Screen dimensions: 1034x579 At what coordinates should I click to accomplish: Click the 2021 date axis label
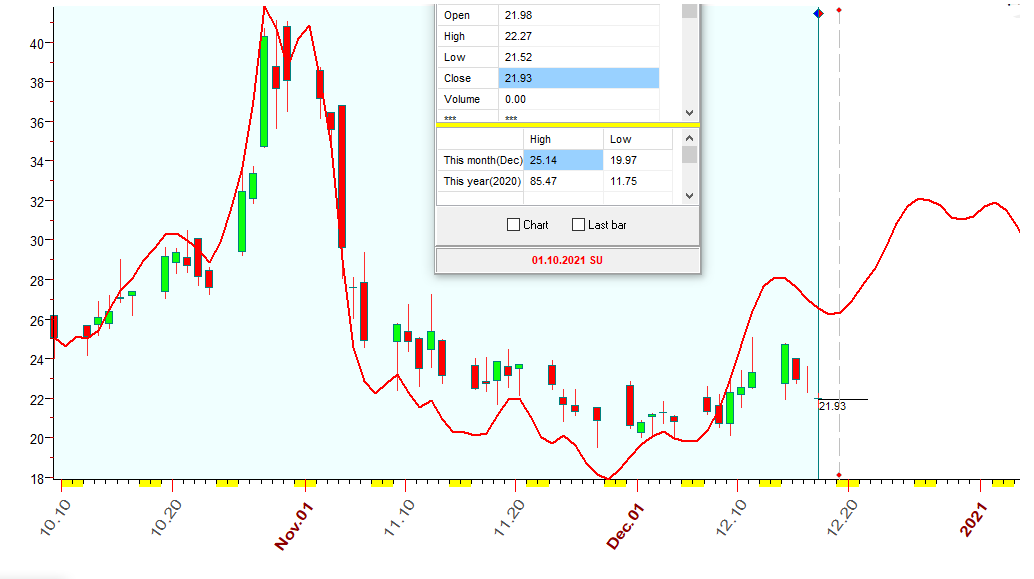974,519
